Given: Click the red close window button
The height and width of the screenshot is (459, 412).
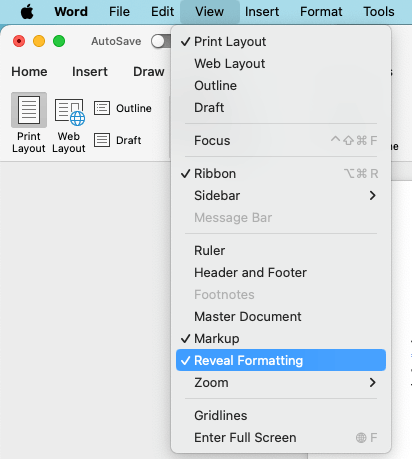Looking at the screenshot, I should pos(19,41).
